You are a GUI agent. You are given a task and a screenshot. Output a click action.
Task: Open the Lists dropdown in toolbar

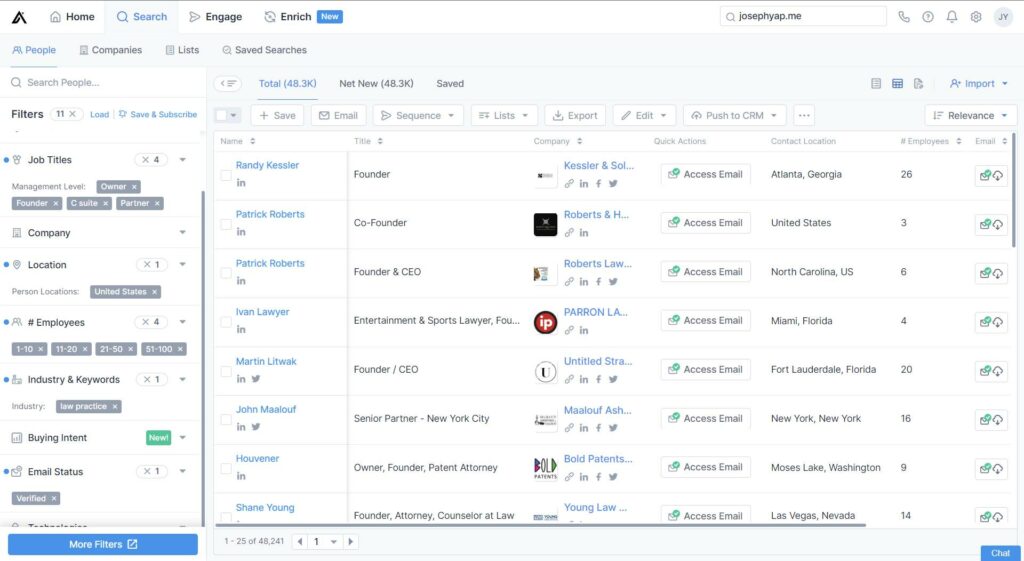click(504, 116)
